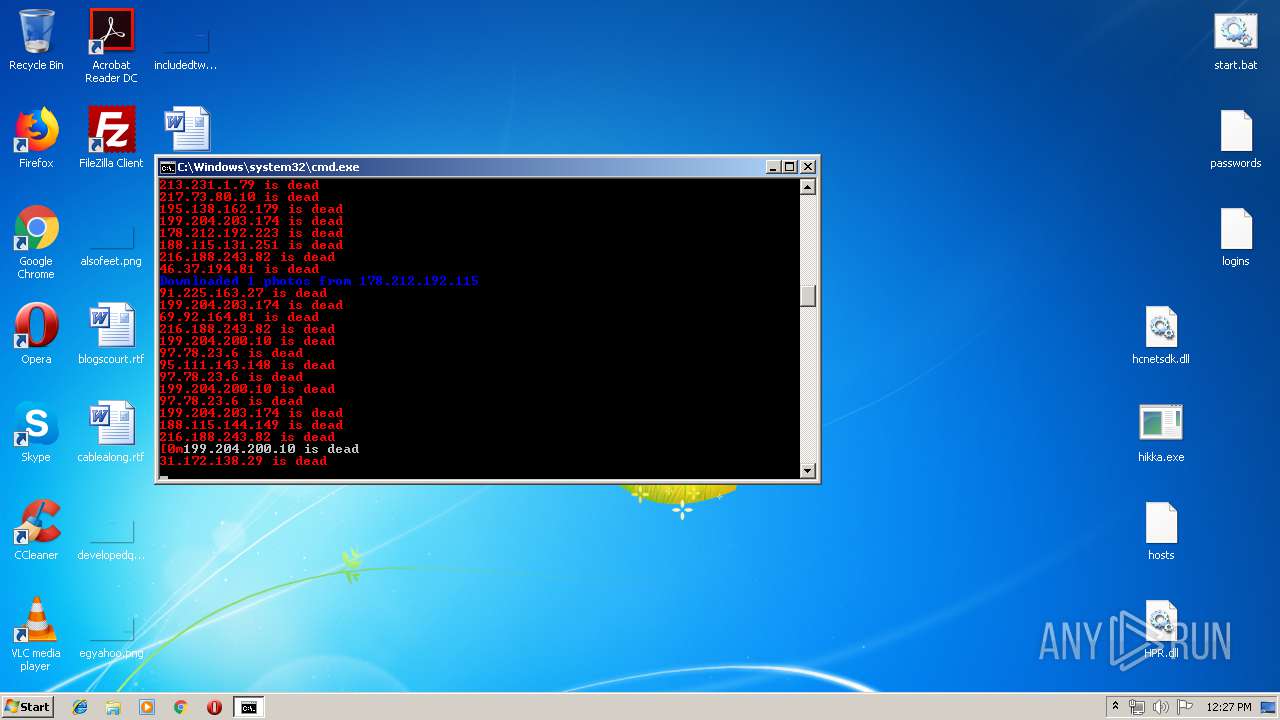Open VLC media player shortcut
This screenshot has height=720, width=1280.
(36, 634)
